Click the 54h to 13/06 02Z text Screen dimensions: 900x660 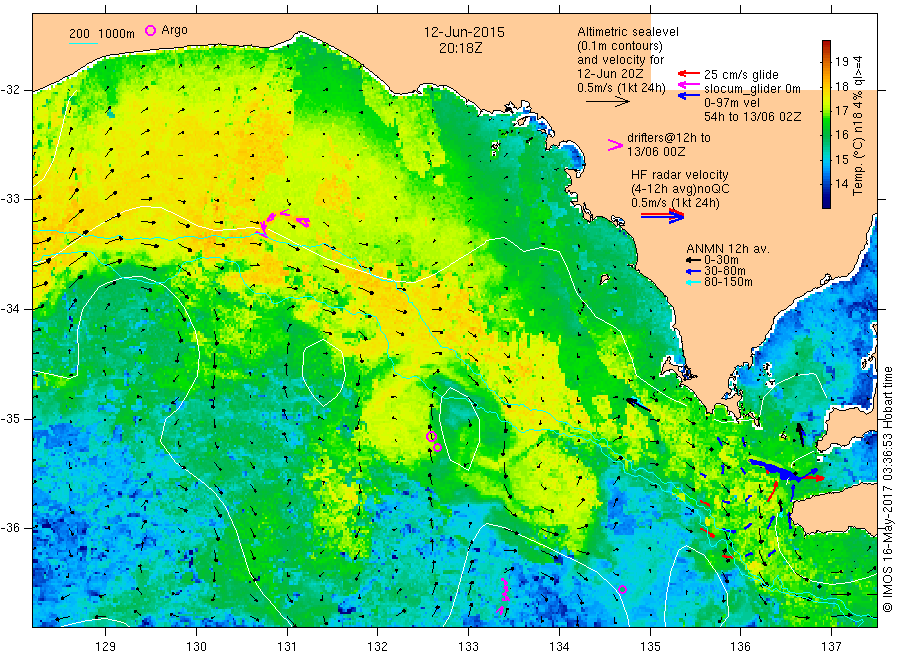click(752, 117)
